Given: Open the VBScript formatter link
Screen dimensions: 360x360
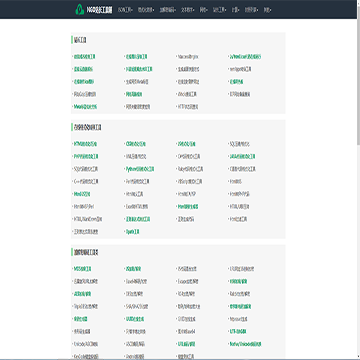Looking at the screenshot, I should pyautogui.click(x=190, y=182).
